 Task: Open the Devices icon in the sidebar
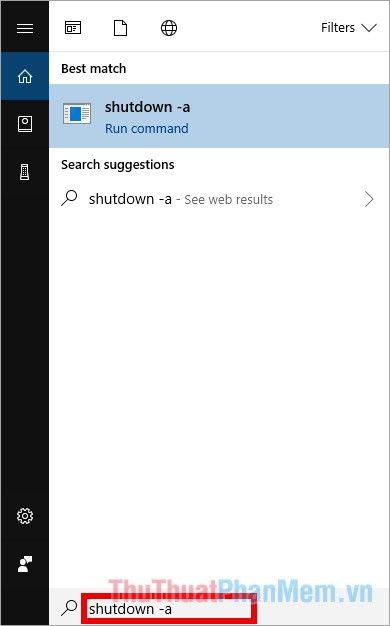[x=25, y=172]
